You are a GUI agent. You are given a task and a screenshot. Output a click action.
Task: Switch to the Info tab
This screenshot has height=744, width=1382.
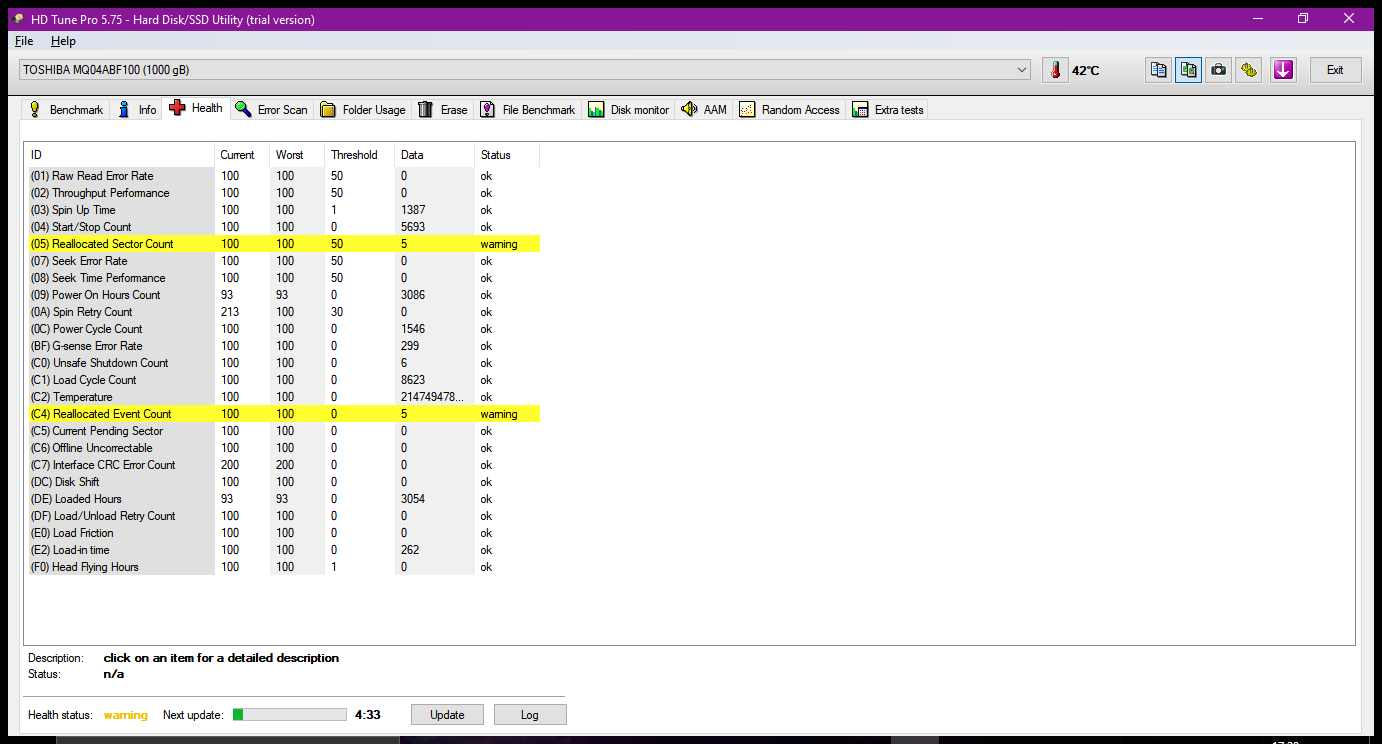point(137,110)
